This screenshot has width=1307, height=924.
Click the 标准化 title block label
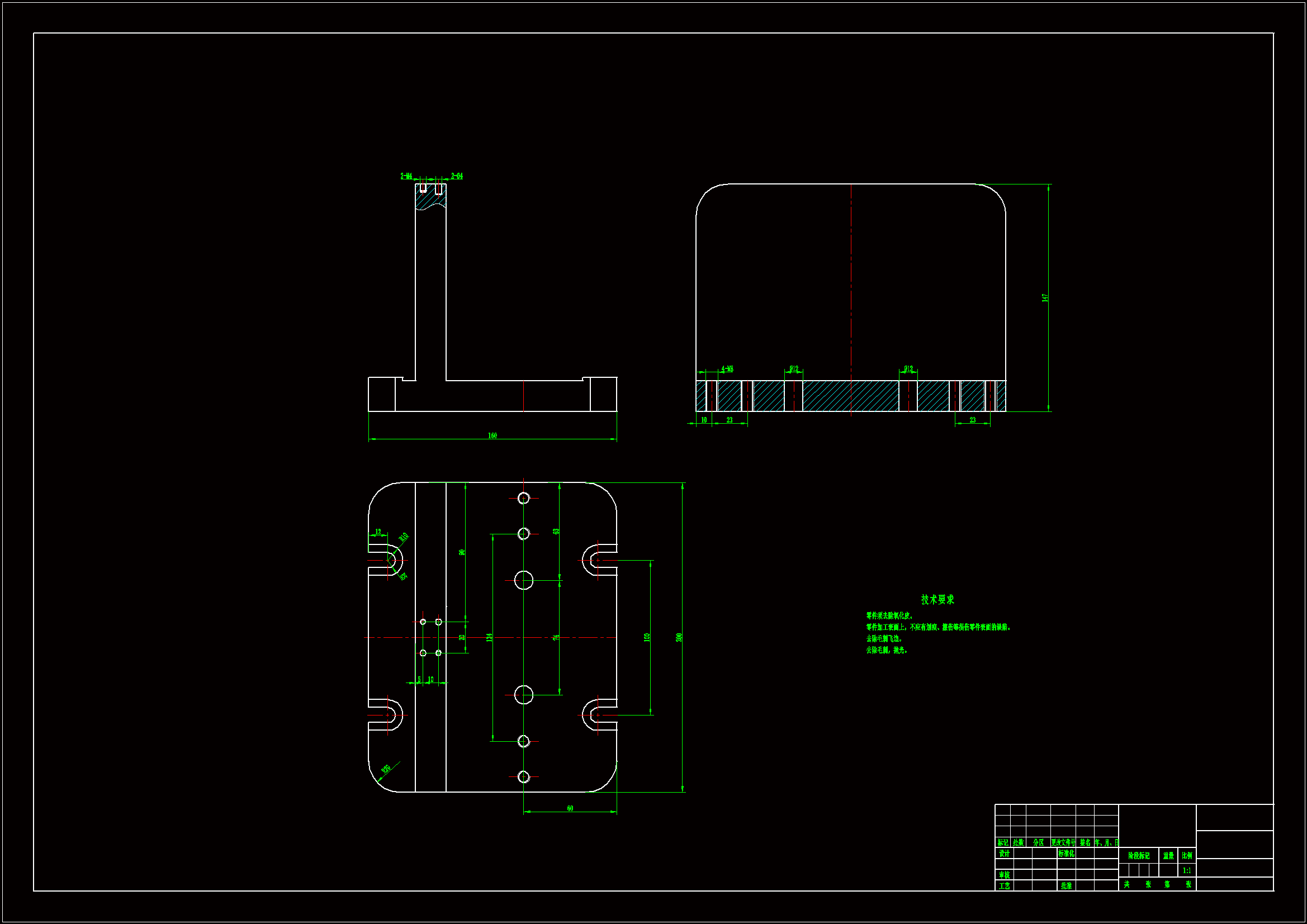click(1066, 854)
